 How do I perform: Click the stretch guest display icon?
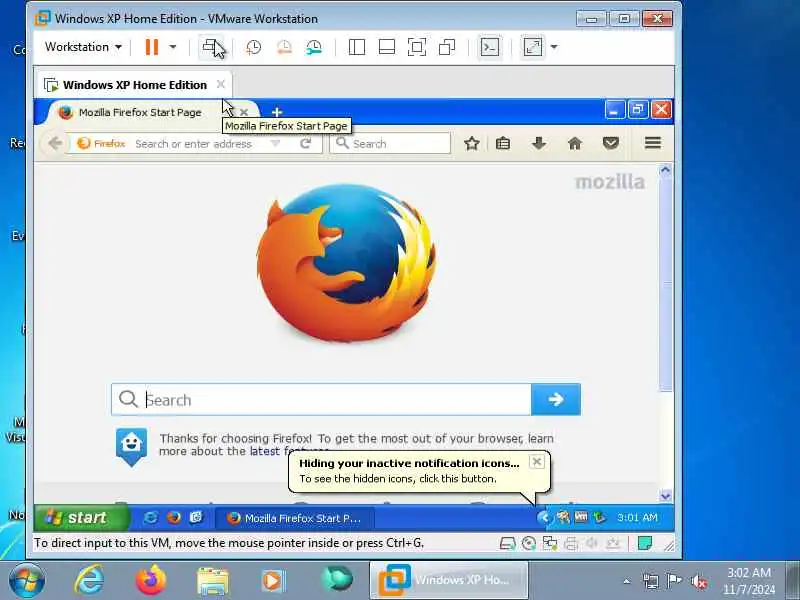click(x=533, y=47)
